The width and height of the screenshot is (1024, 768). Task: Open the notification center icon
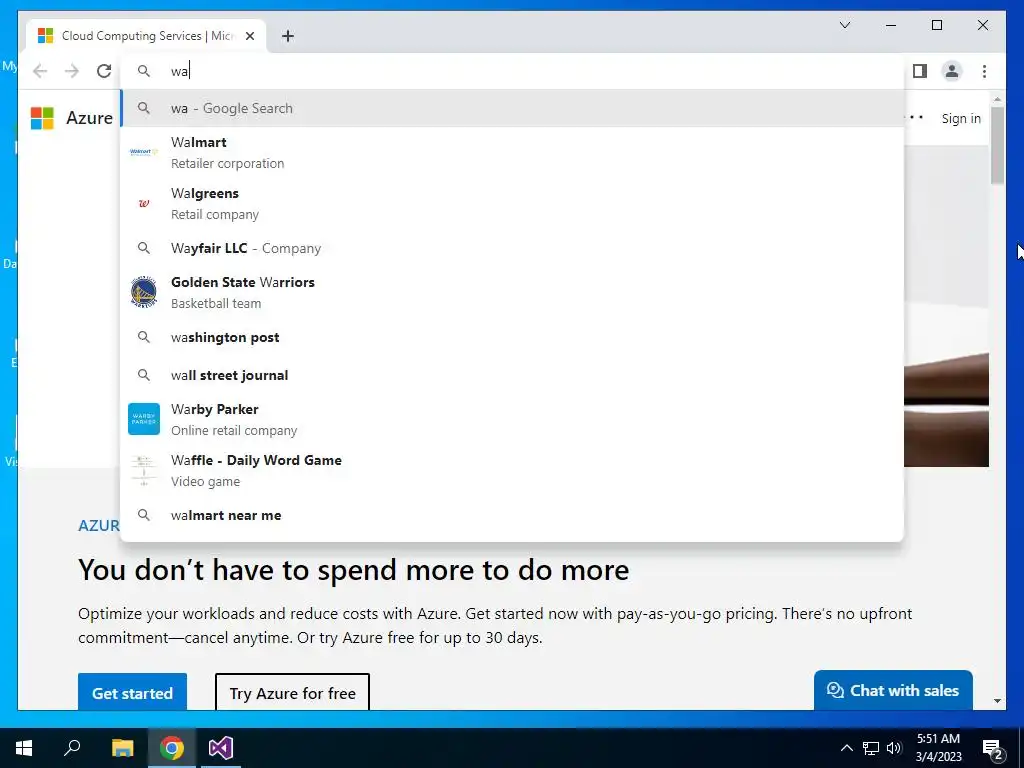(x=993, y=748)
